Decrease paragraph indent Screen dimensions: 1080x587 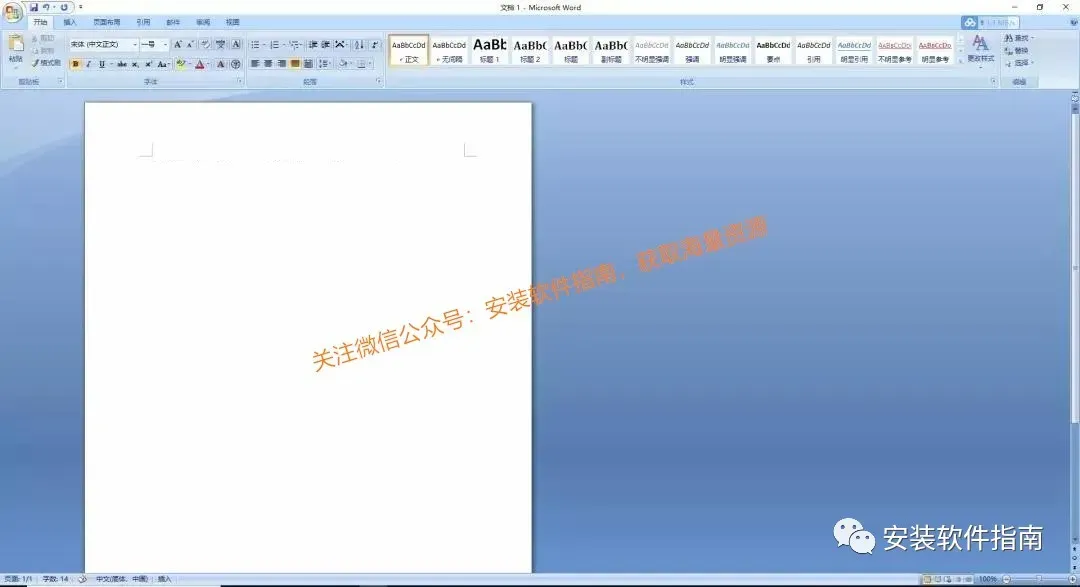[313, 45]
